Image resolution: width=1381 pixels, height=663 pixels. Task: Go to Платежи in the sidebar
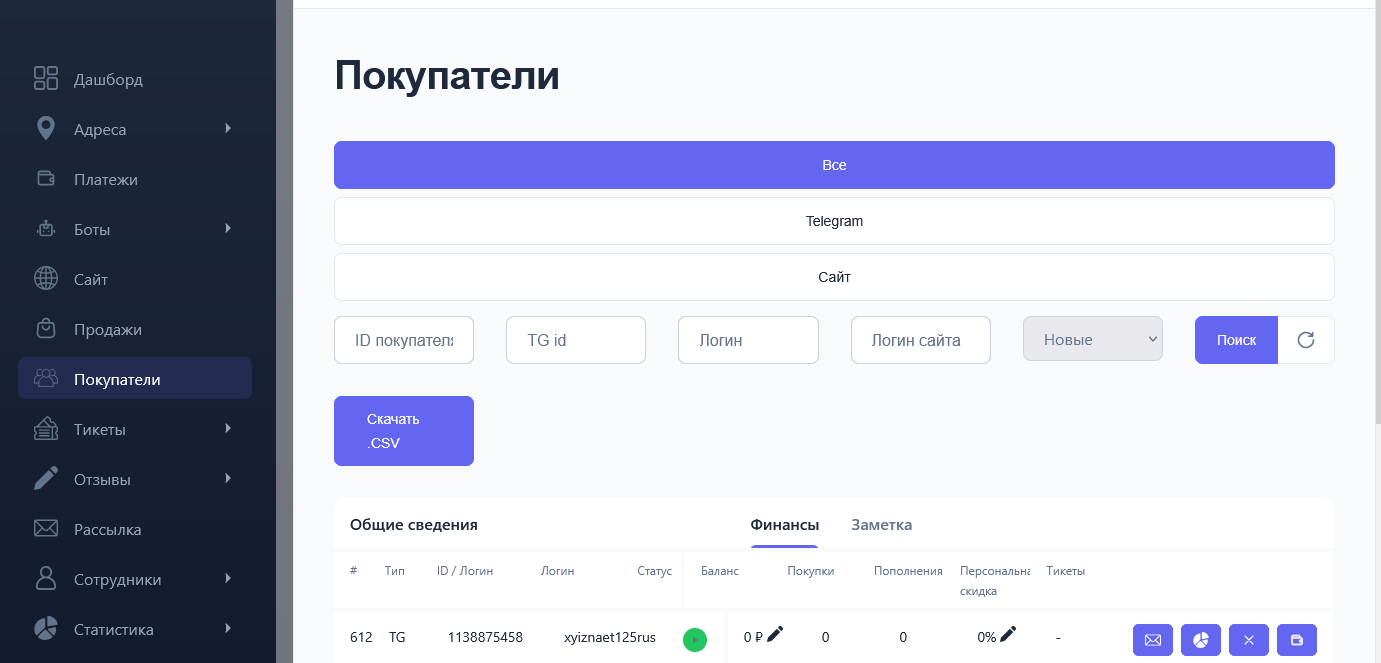click(105, 179)
